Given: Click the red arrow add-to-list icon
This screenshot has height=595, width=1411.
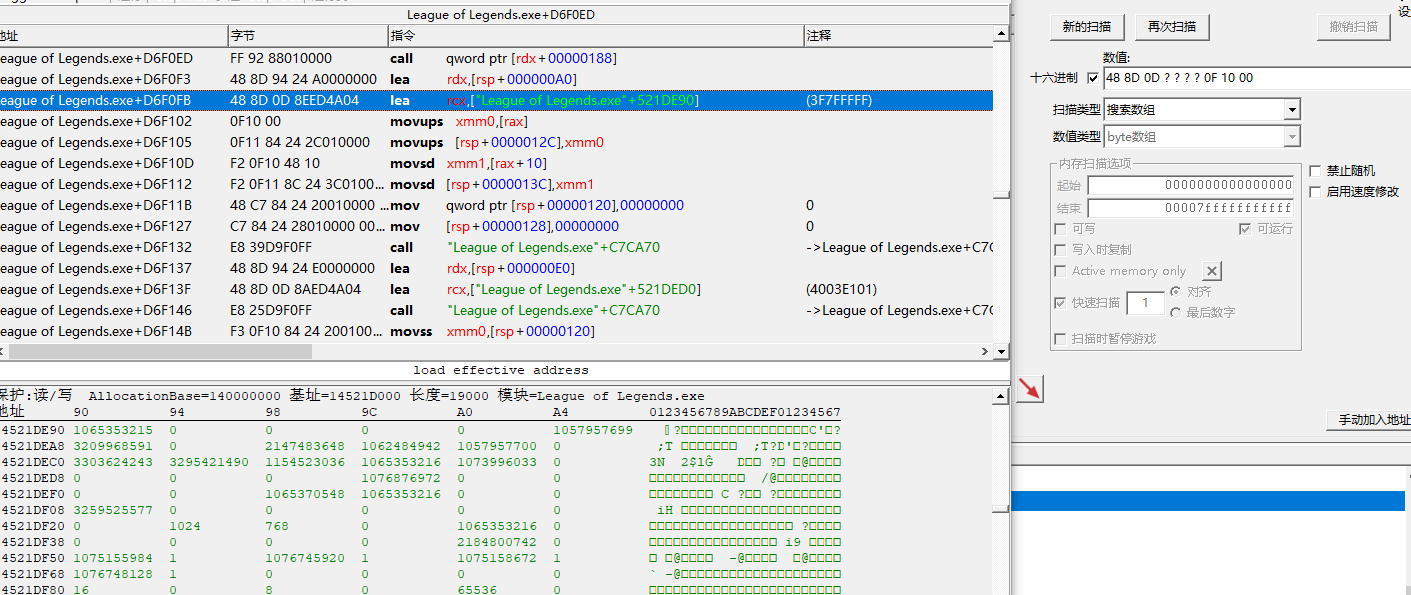Looking at the screenshot, I should point(1030,389).
